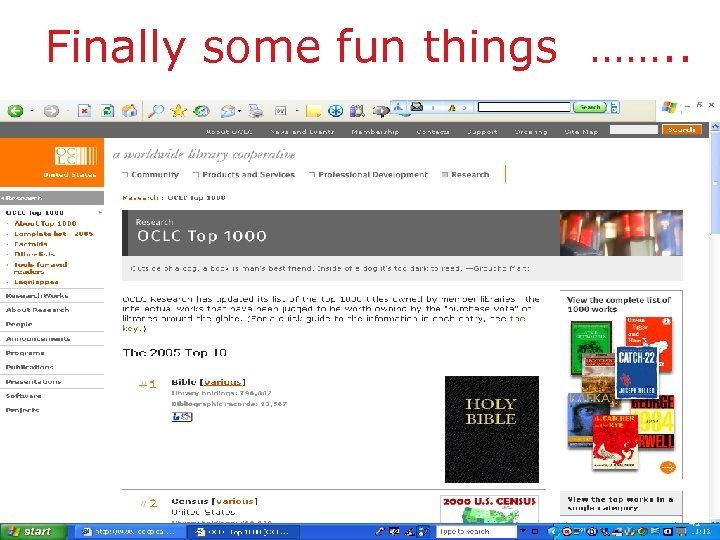Open About OCLC in top navigation
The image size is (720, 540).
[x=229, y=131]
